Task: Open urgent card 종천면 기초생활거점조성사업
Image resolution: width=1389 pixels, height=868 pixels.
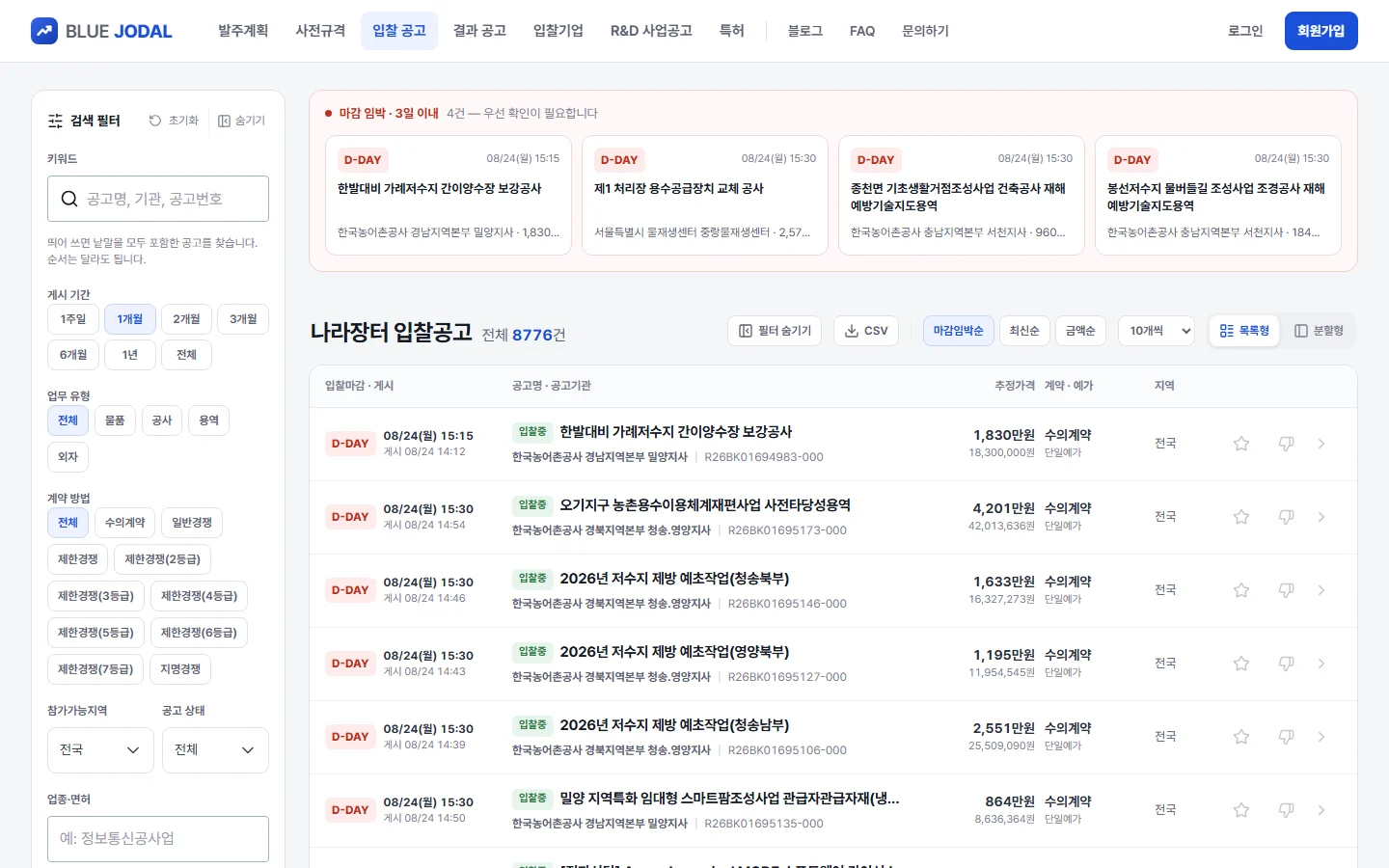Action: click(x=962, y=196)
